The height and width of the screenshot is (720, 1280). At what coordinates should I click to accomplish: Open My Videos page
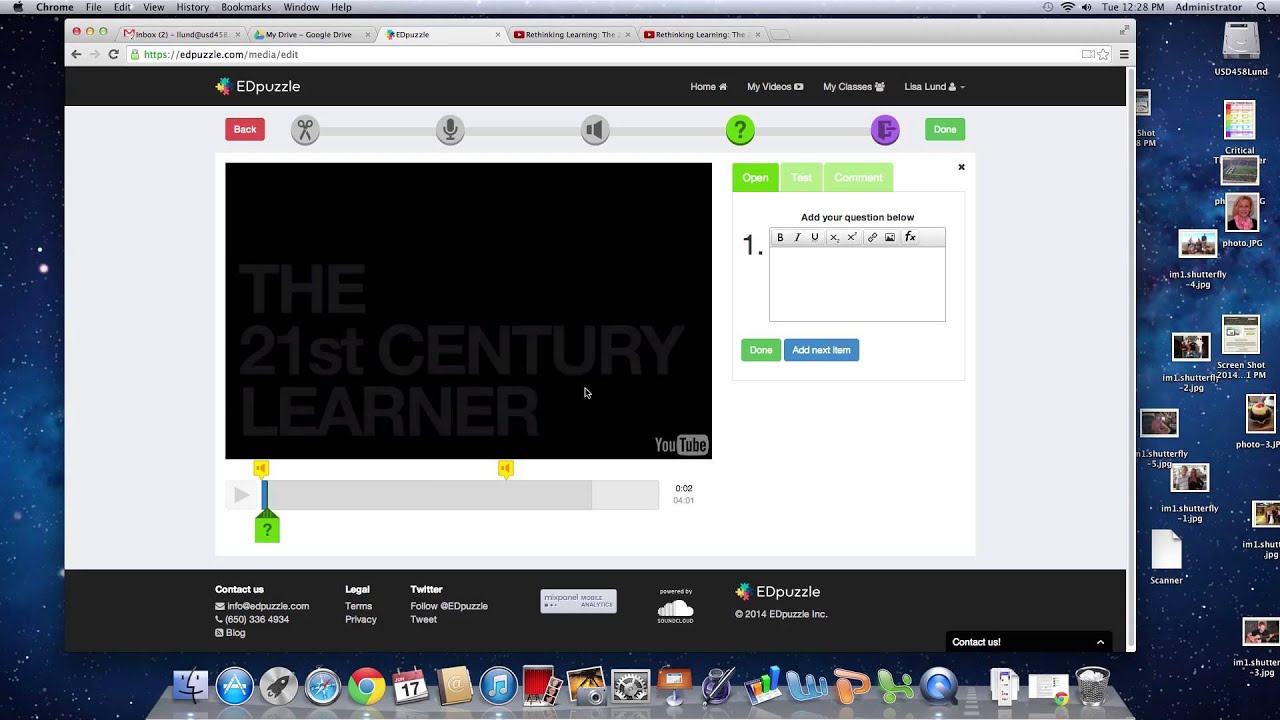[x=775, y=87]
